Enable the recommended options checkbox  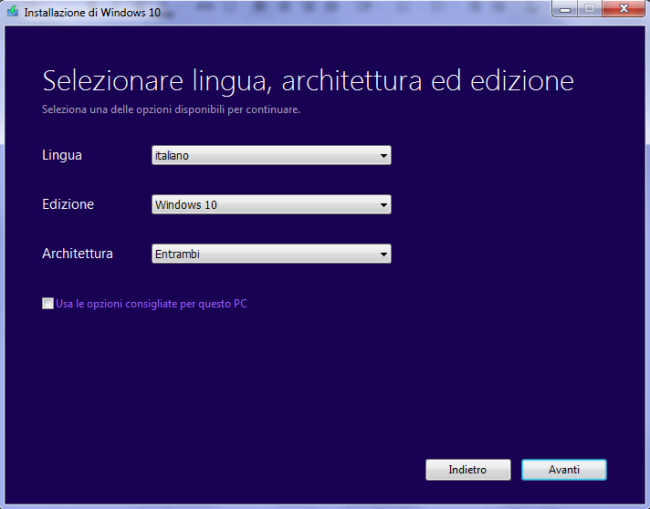(48, 303)
